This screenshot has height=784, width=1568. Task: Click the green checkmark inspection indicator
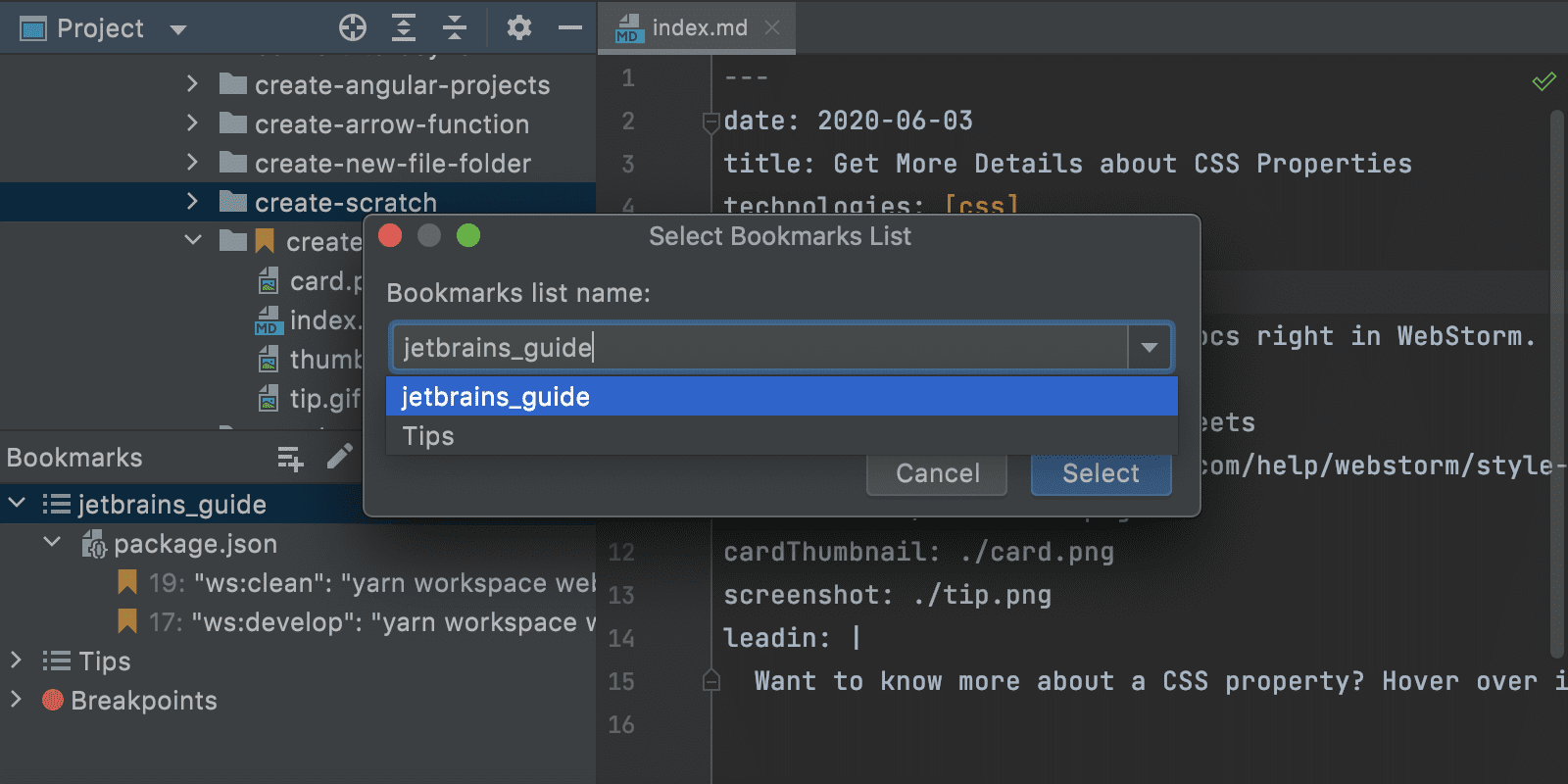[1543, 81]
